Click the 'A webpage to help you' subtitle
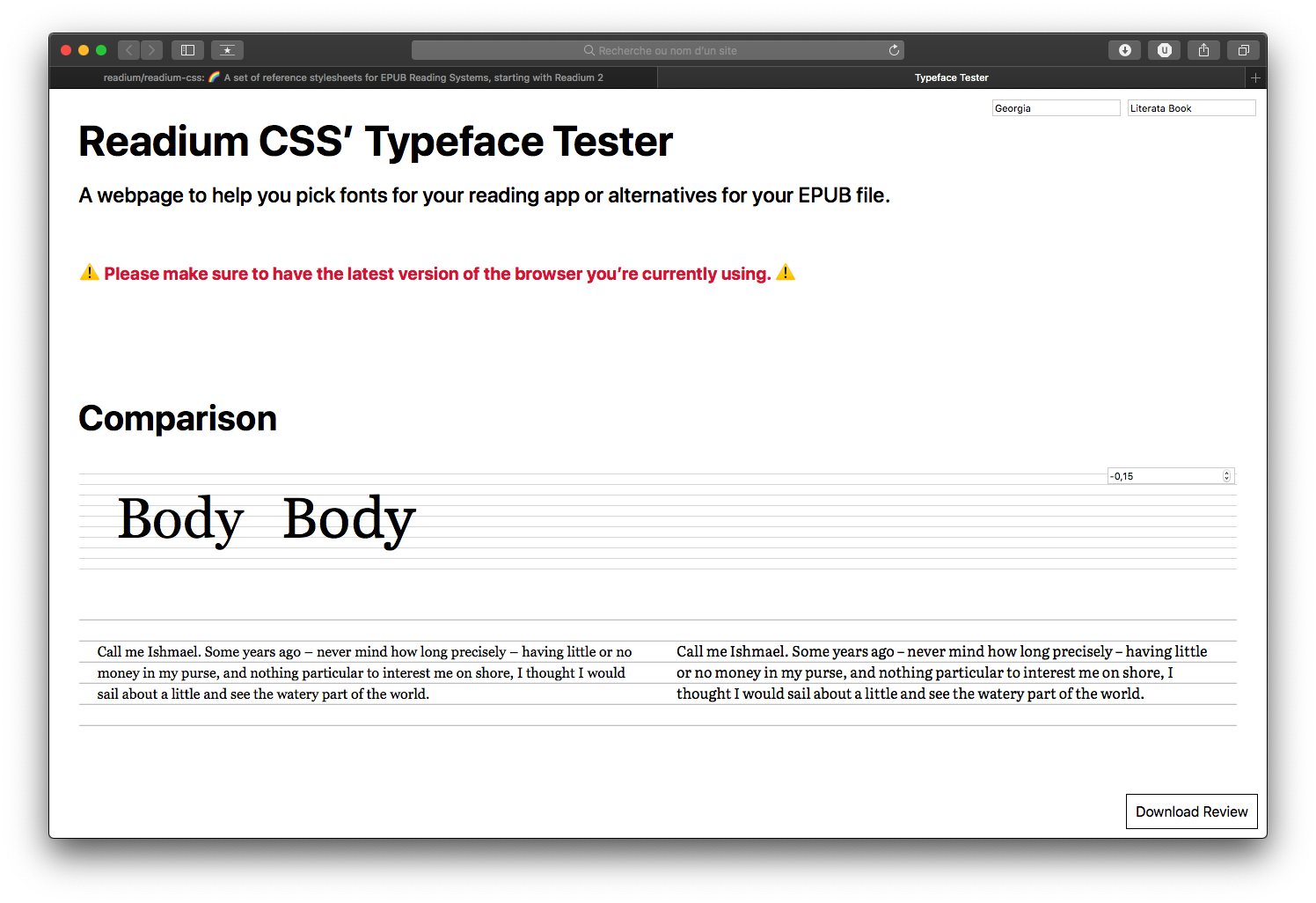Screen dimensions: 1316x903 (x=485, y=195)
